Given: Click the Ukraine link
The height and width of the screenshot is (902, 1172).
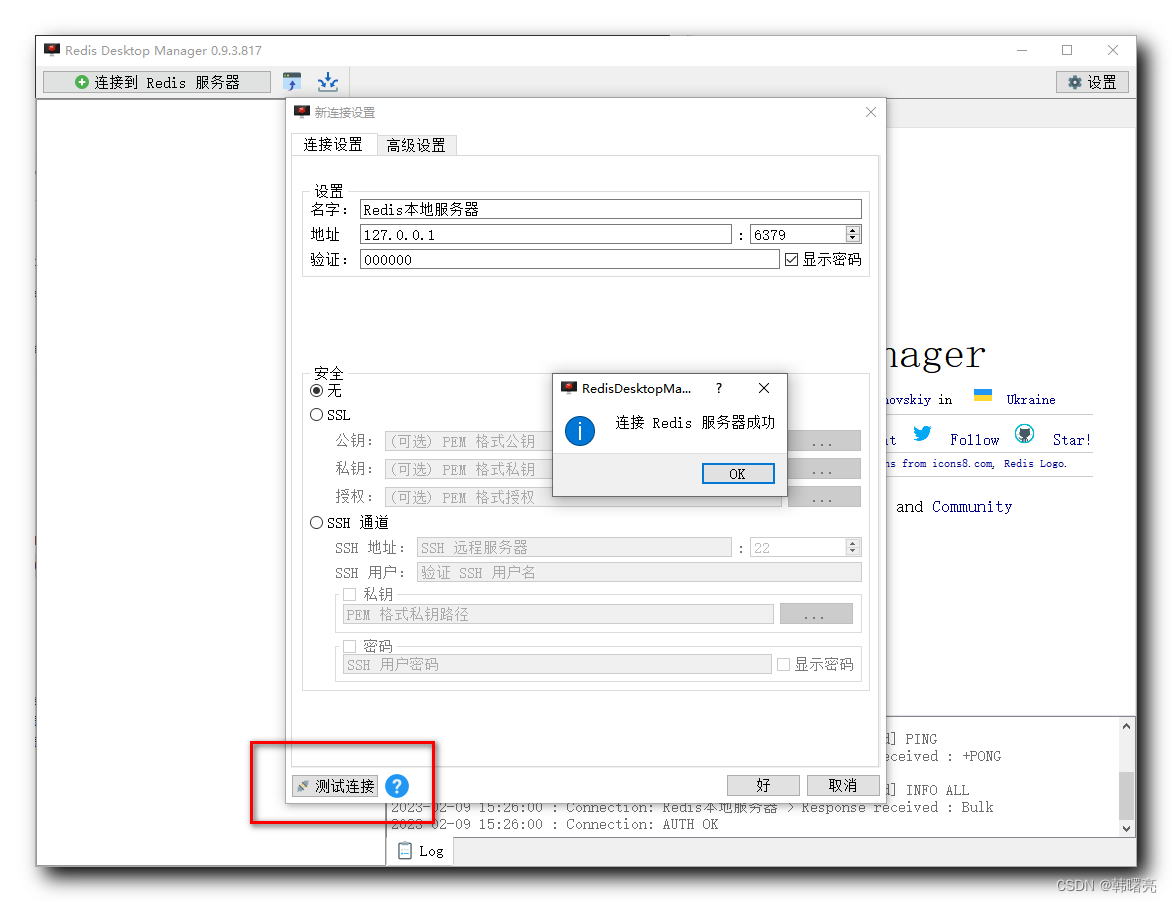Looking at the screenshot, I should click(1031, 400).
